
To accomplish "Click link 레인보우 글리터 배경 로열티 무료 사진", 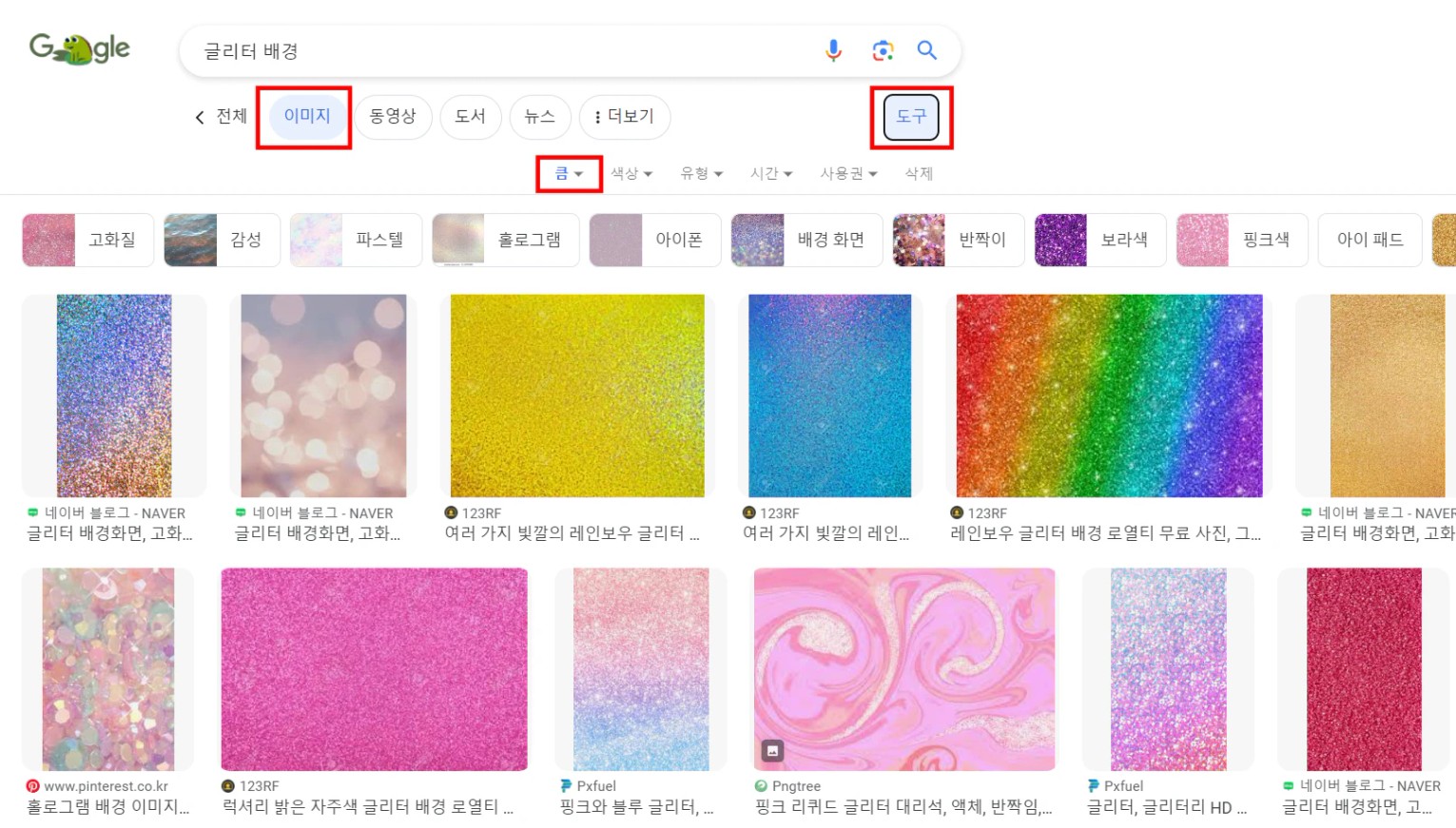I will (1106, 533).
